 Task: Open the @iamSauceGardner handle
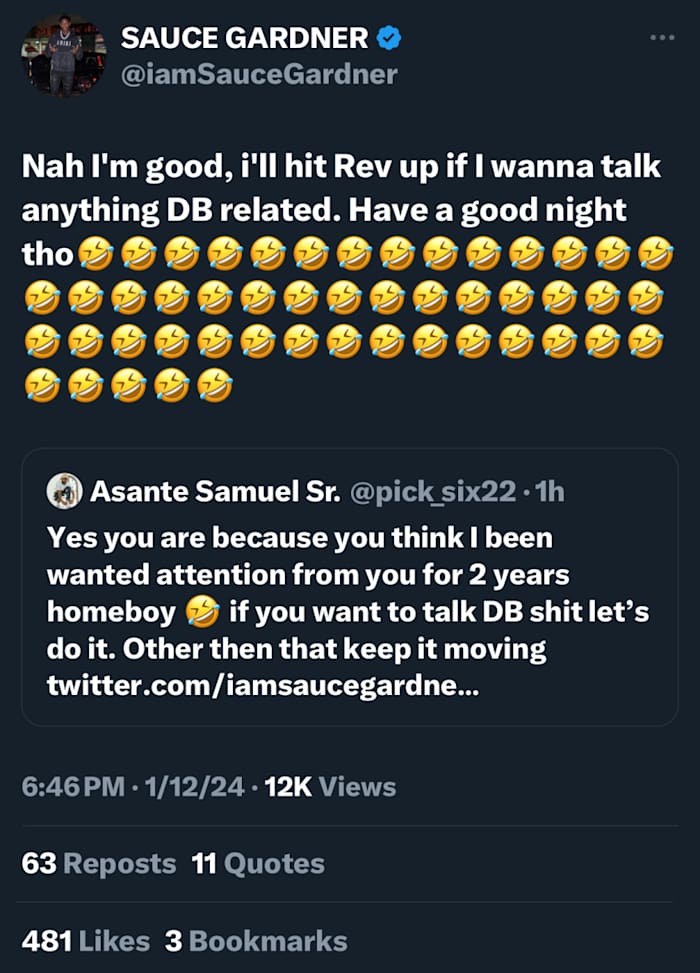coord(259,74)
